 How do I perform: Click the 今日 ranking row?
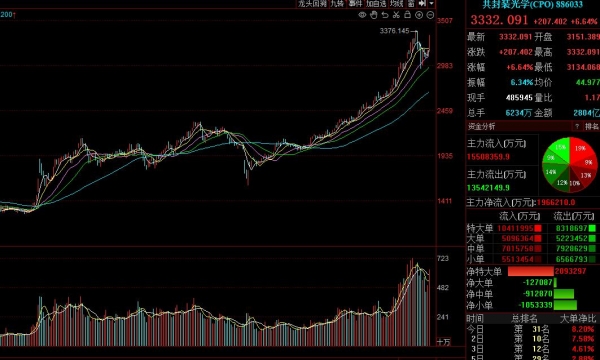pos(533,329)
